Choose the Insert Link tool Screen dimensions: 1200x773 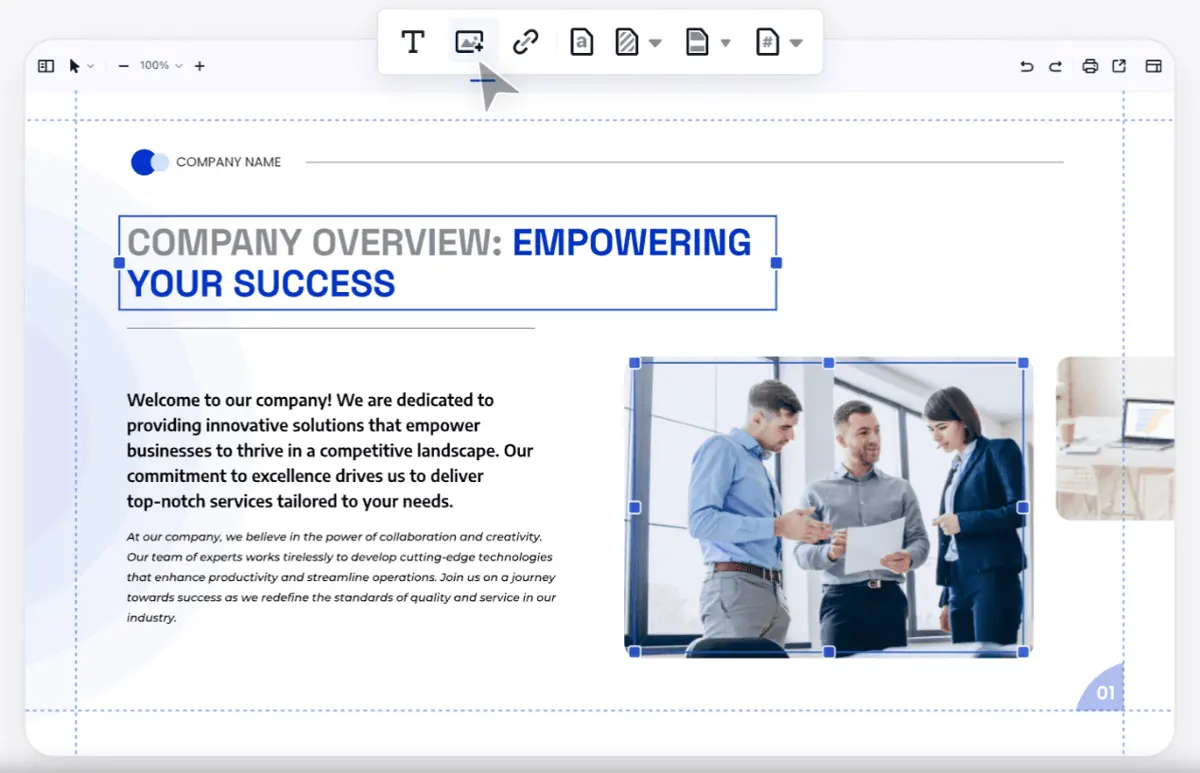(x=525, y=42)
